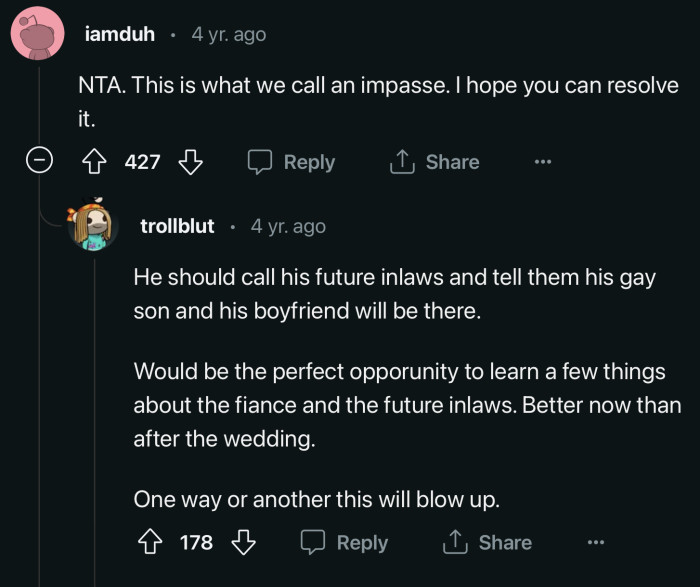Collapse the iamduh comment thread
The height and width of the screenshot is (587, 700).
point(38,162)
